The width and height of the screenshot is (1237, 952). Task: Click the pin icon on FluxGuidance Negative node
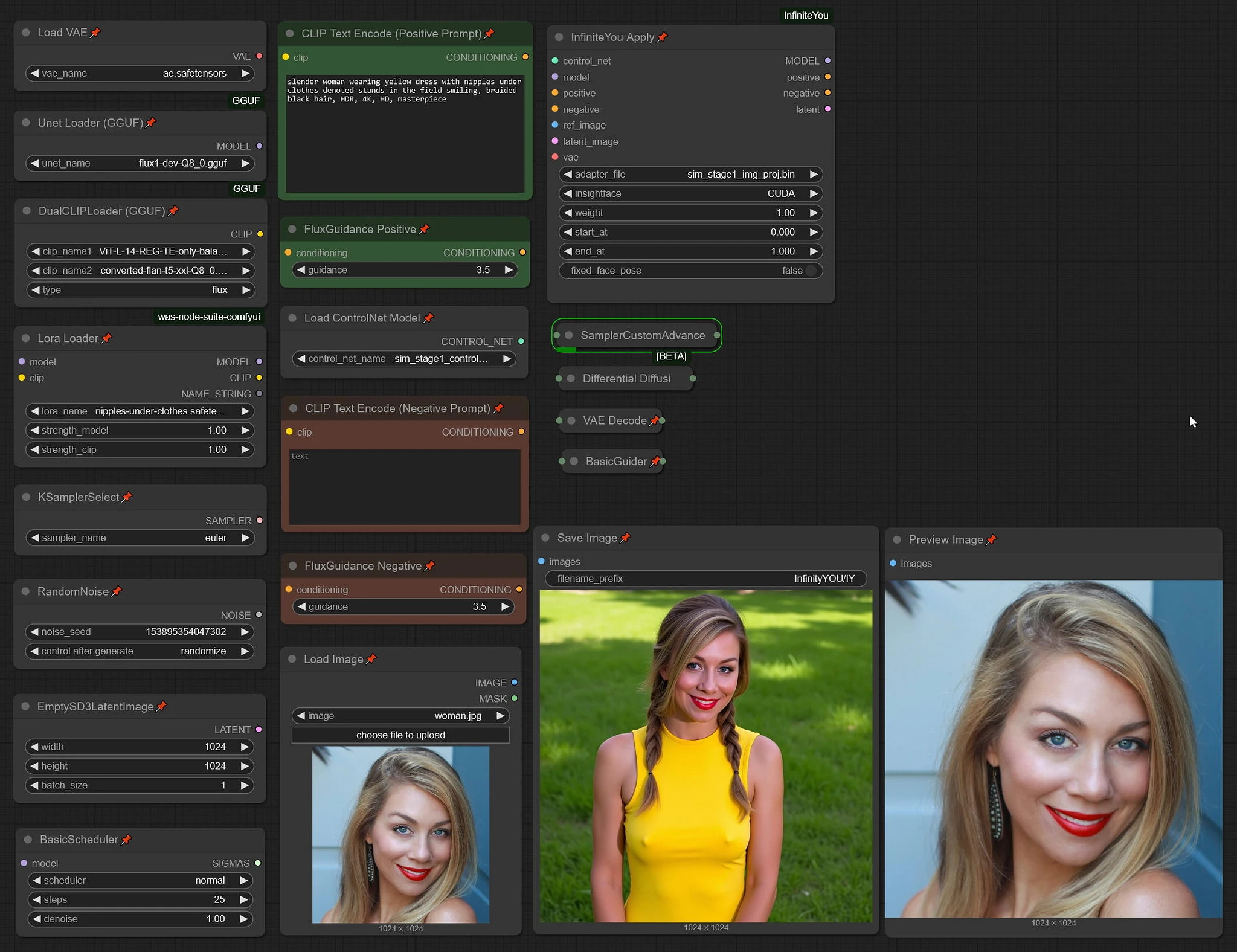(429, 566)
